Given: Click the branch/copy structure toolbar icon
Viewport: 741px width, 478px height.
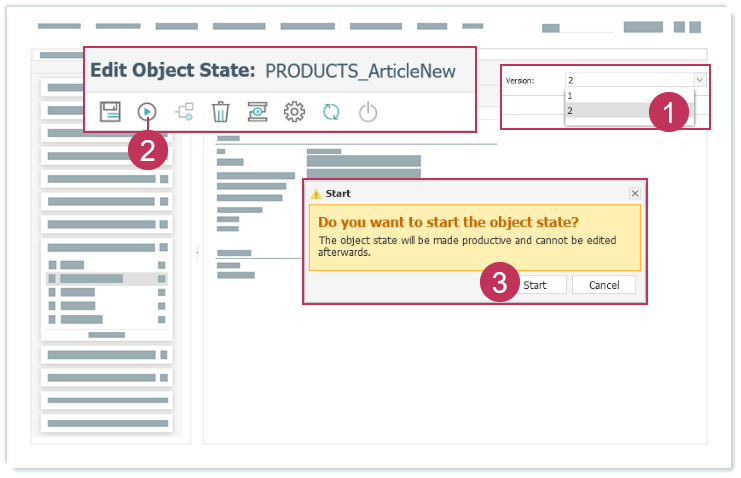Looking at the screenshot, I should click(x=184, y=111).
